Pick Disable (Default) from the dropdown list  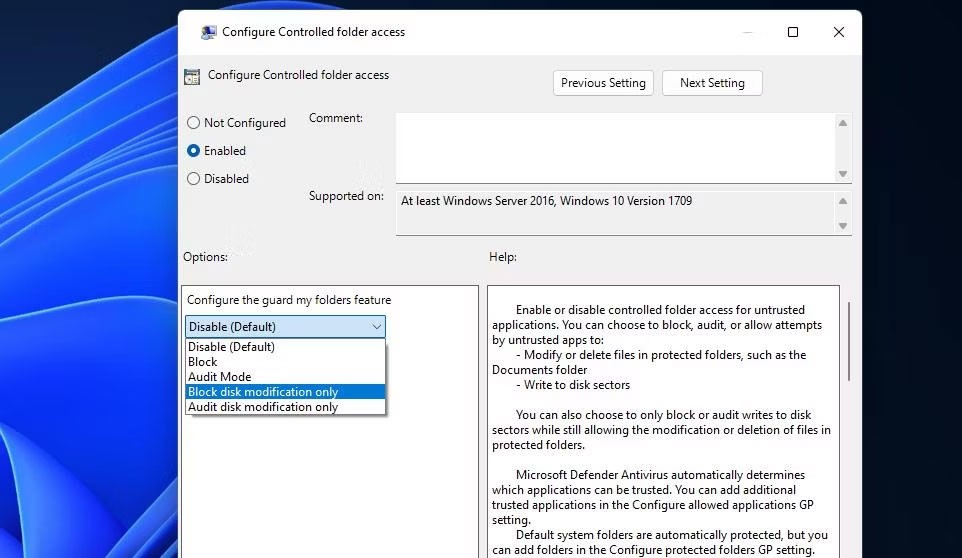231,347
